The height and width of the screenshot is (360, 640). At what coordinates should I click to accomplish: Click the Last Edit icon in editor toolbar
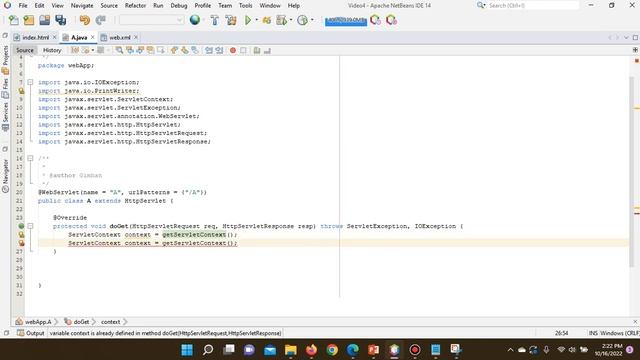pyautogui.click(x=75, y=50)
